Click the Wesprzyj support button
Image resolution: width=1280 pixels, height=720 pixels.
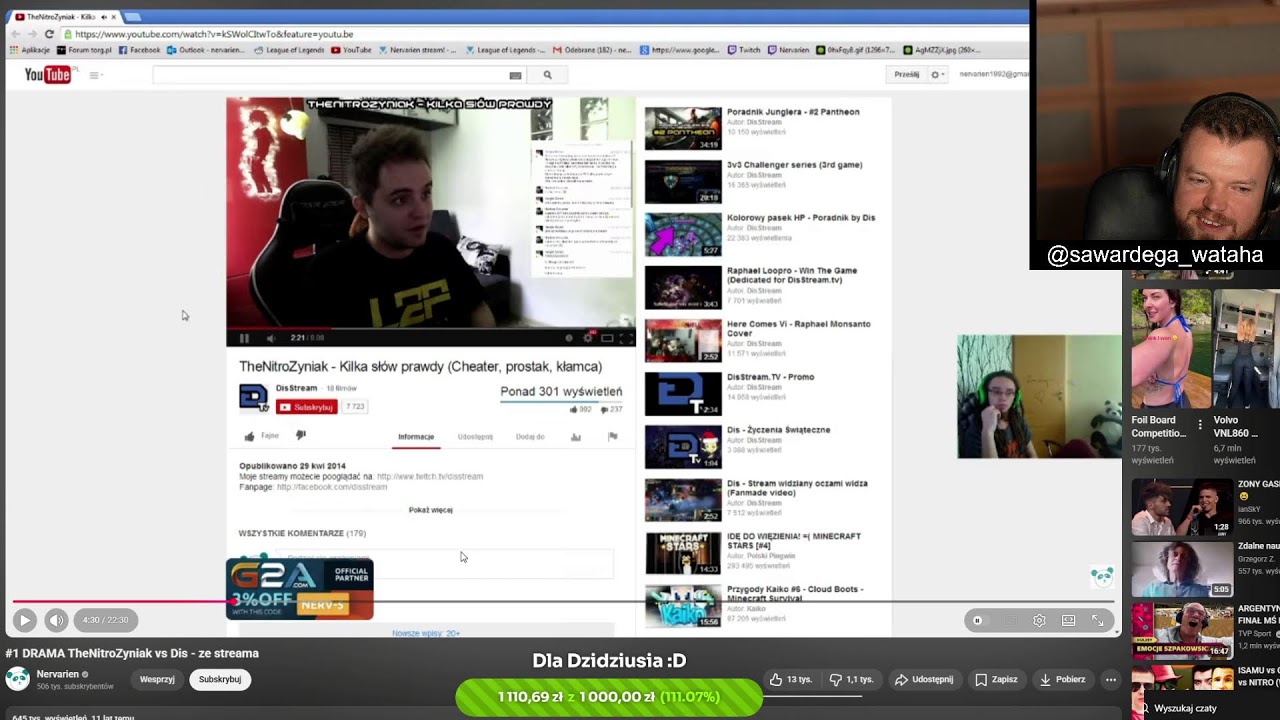pos(157,679)
